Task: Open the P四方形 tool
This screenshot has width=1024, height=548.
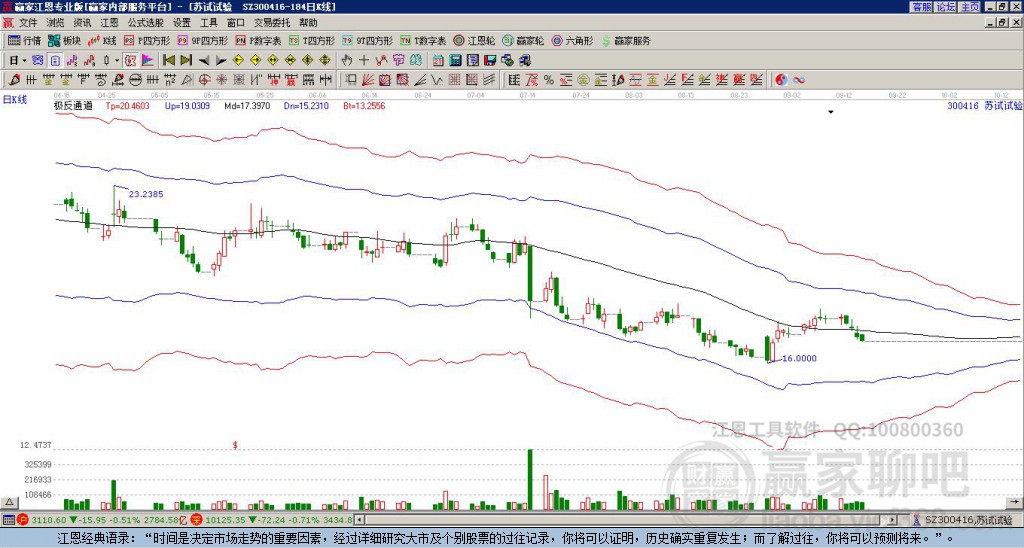Action: click(146, 40)
